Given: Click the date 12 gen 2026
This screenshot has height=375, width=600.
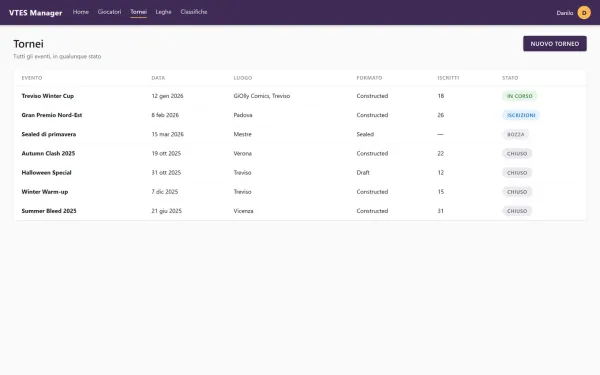Looking at the screenshot, I should pyautogui.click(x=167, y=96).
